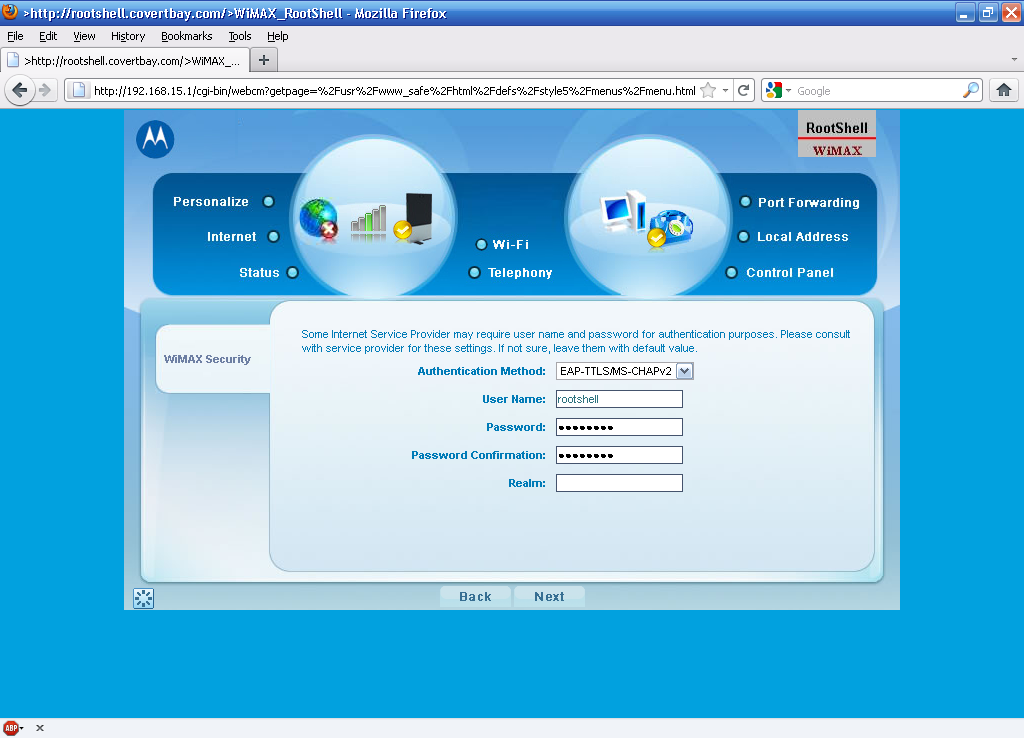Click the User Name input field
This screenshot has height=738, width=1024.
coord(619,399)
